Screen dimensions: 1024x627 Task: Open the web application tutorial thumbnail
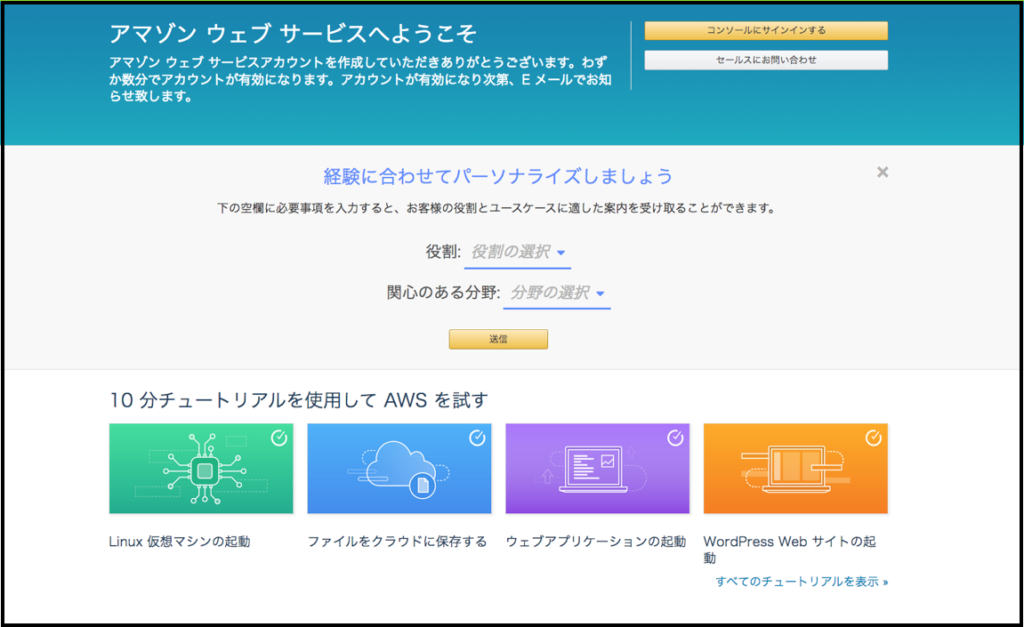click(598, 468)
